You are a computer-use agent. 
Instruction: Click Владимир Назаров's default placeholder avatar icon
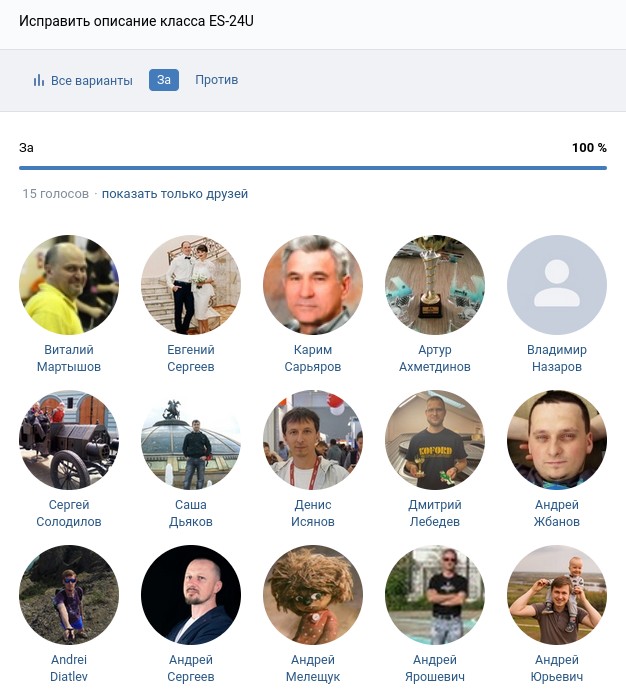click(556, 285)
